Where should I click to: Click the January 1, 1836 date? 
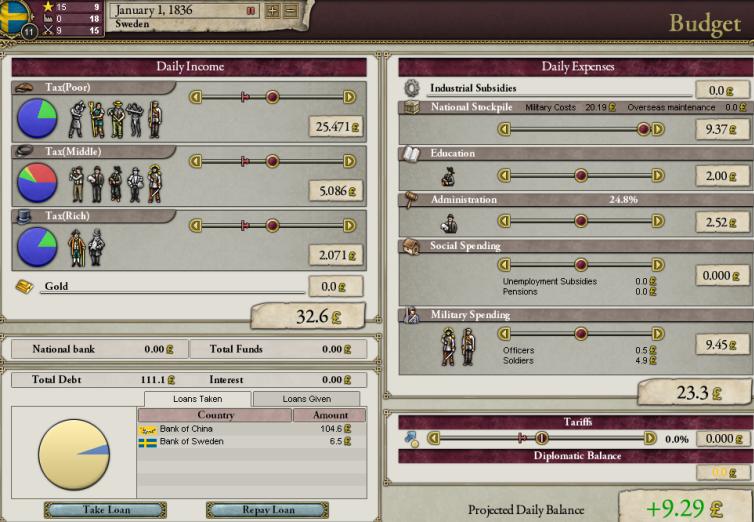pyautogui.click(x=153, y=10)
